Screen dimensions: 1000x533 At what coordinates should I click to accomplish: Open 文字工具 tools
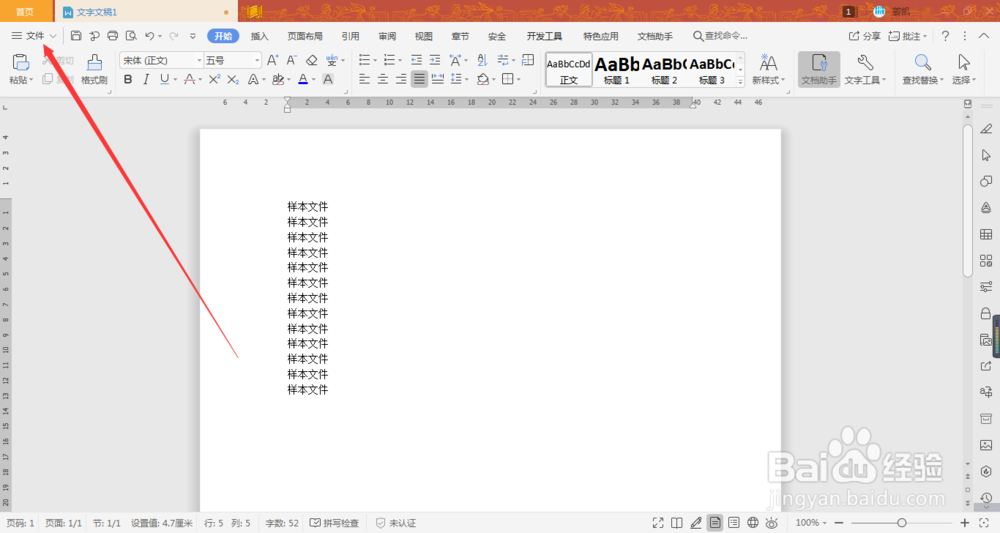pos(865,69)
